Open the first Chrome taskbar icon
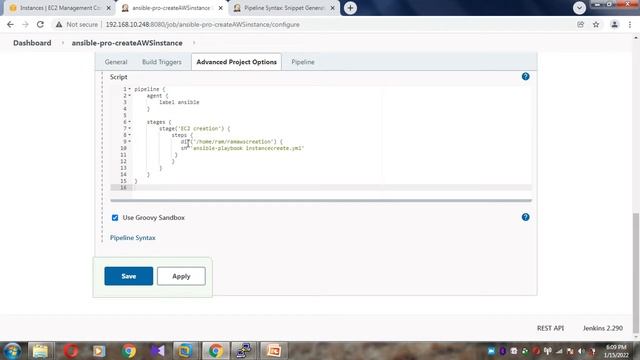Image resolution: width=640 pixels, height=360 pixels. (x=129, y=351)
